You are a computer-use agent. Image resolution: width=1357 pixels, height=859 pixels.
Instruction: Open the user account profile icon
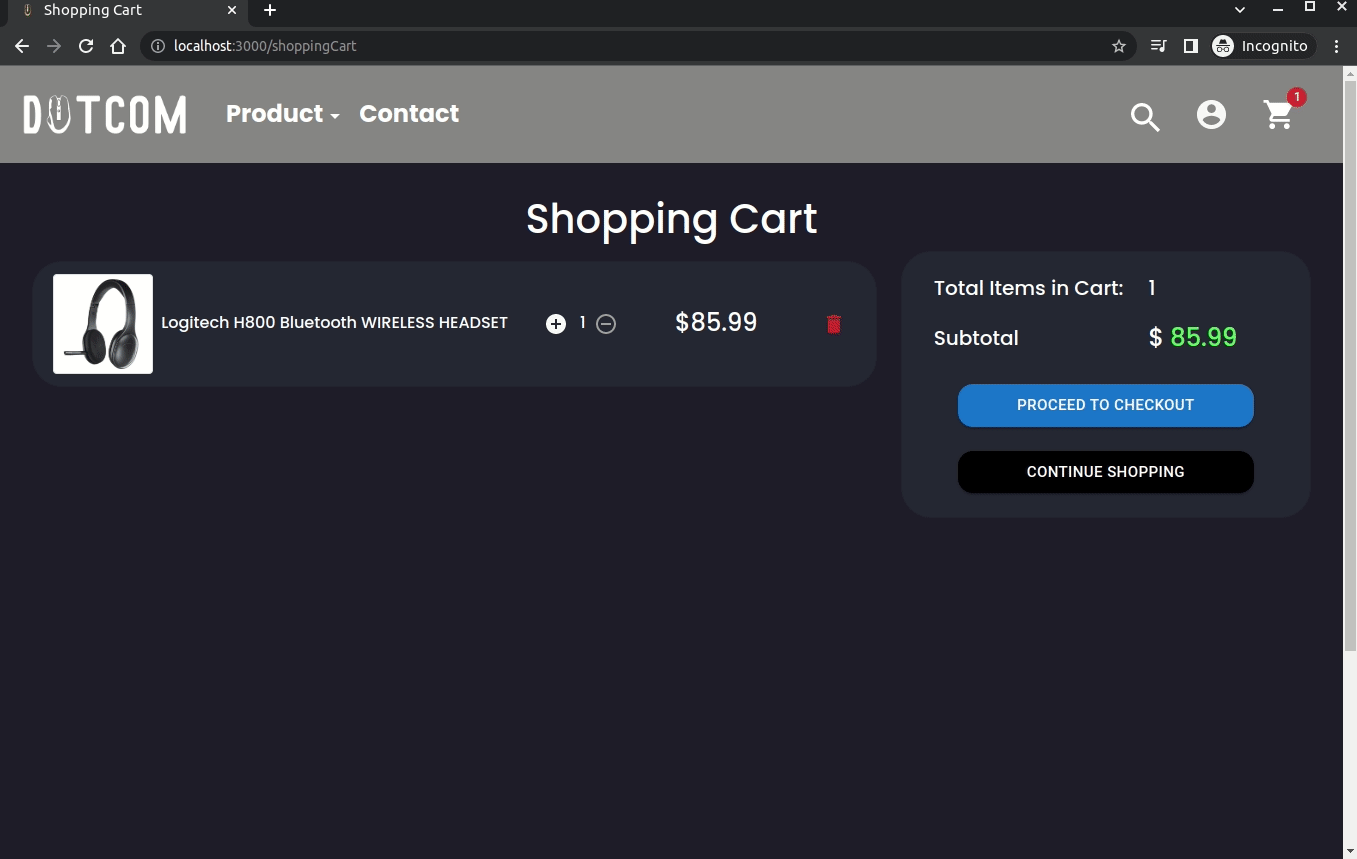pyautogui.click(x=1211, y=115)
